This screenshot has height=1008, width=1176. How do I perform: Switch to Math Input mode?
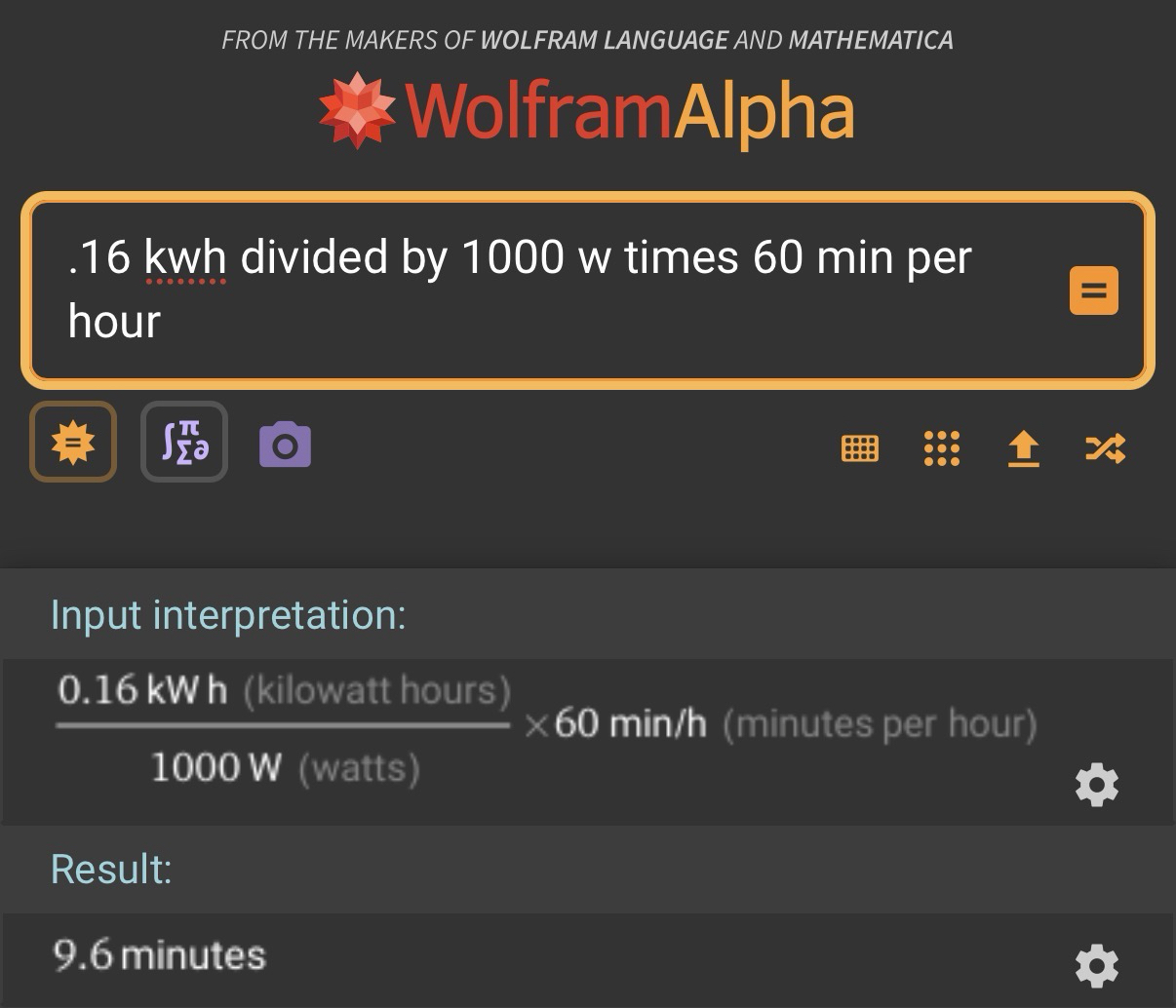pos(184,443)
